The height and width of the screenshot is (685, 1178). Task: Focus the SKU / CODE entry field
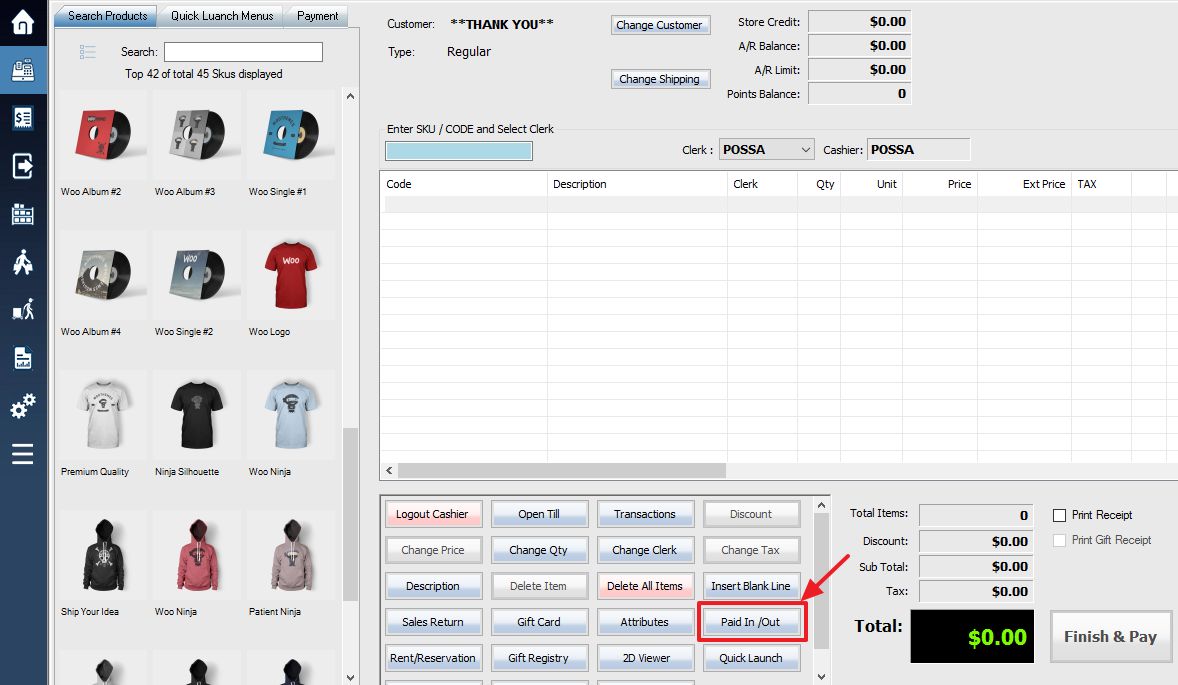(459, 151)
